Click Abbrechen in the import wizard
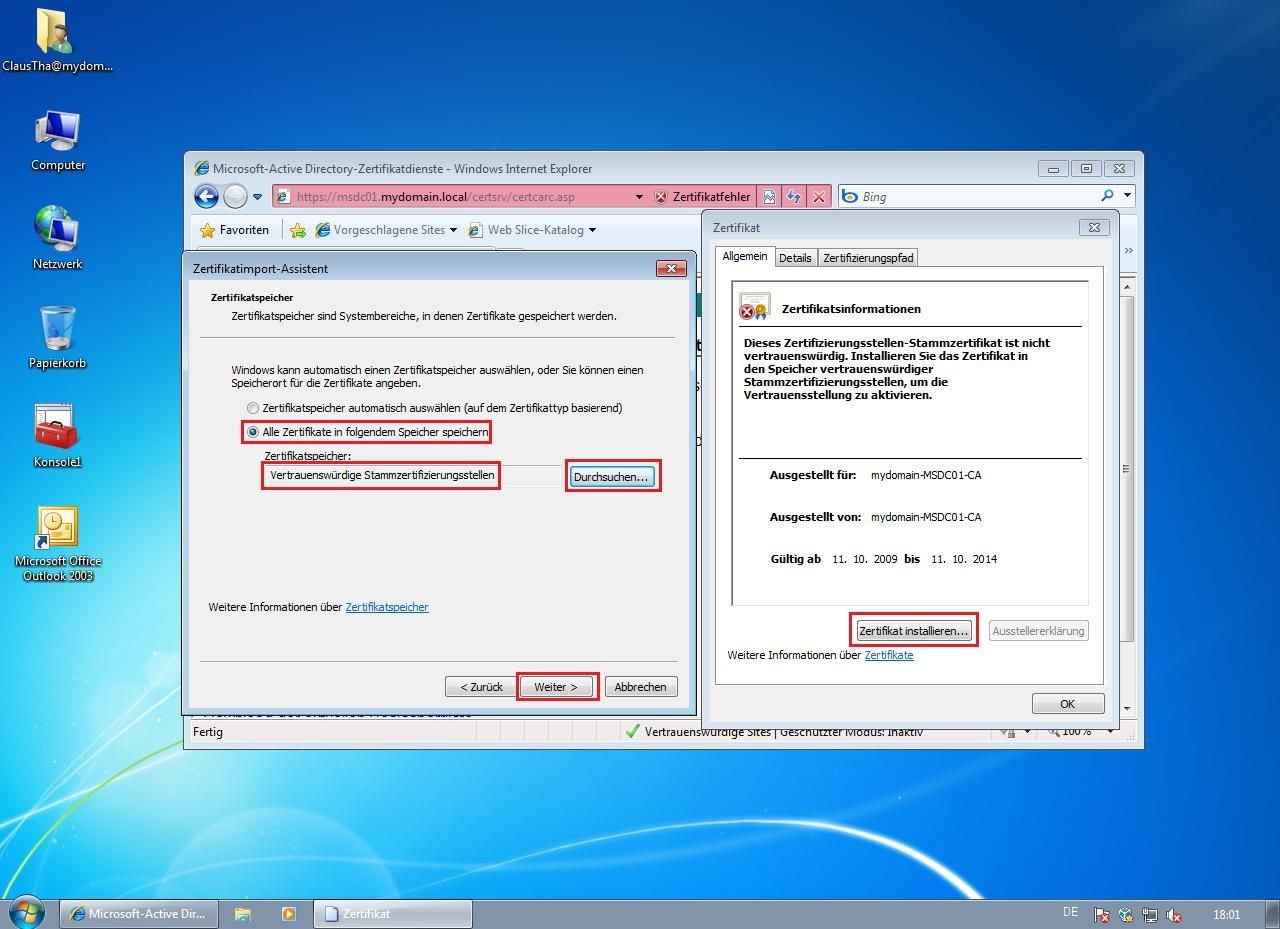This screenshot has width=1280, height=929. click(640, 687)
